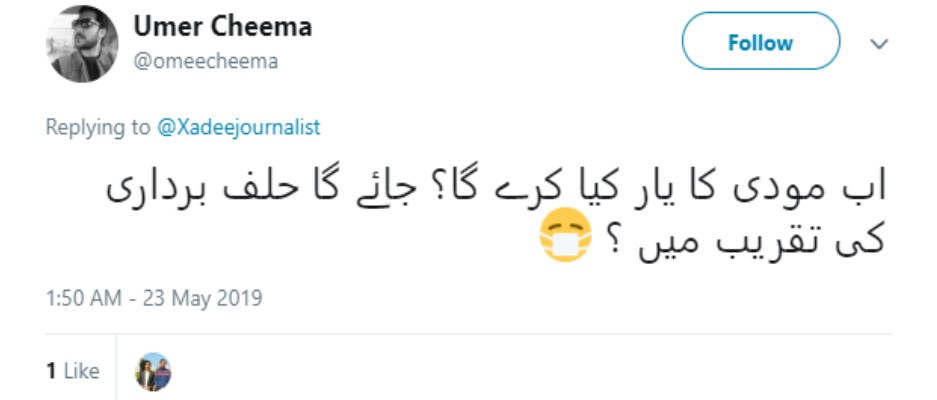Show the 1 Like list
This screenshot has height=400, width=937.
[x=73, y=371]
